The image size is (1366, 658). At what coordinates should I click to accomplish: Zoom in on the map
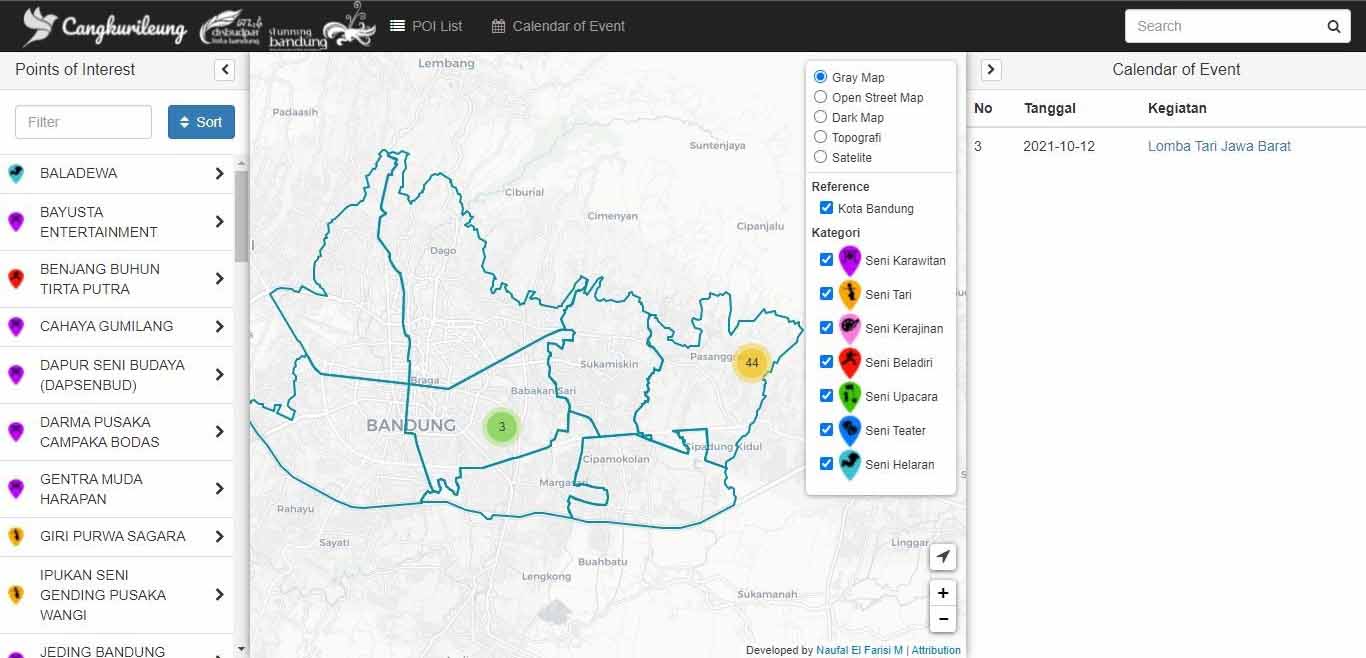pos(942,593)
